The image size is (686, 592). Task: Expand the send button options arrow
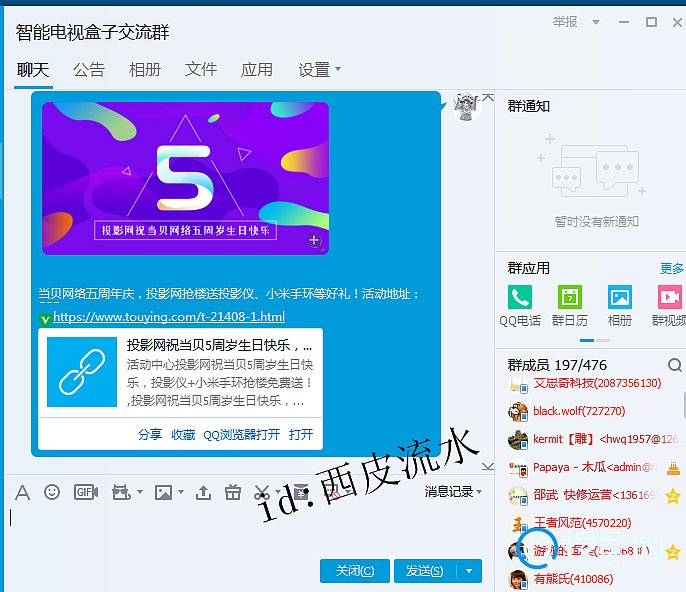469,571
